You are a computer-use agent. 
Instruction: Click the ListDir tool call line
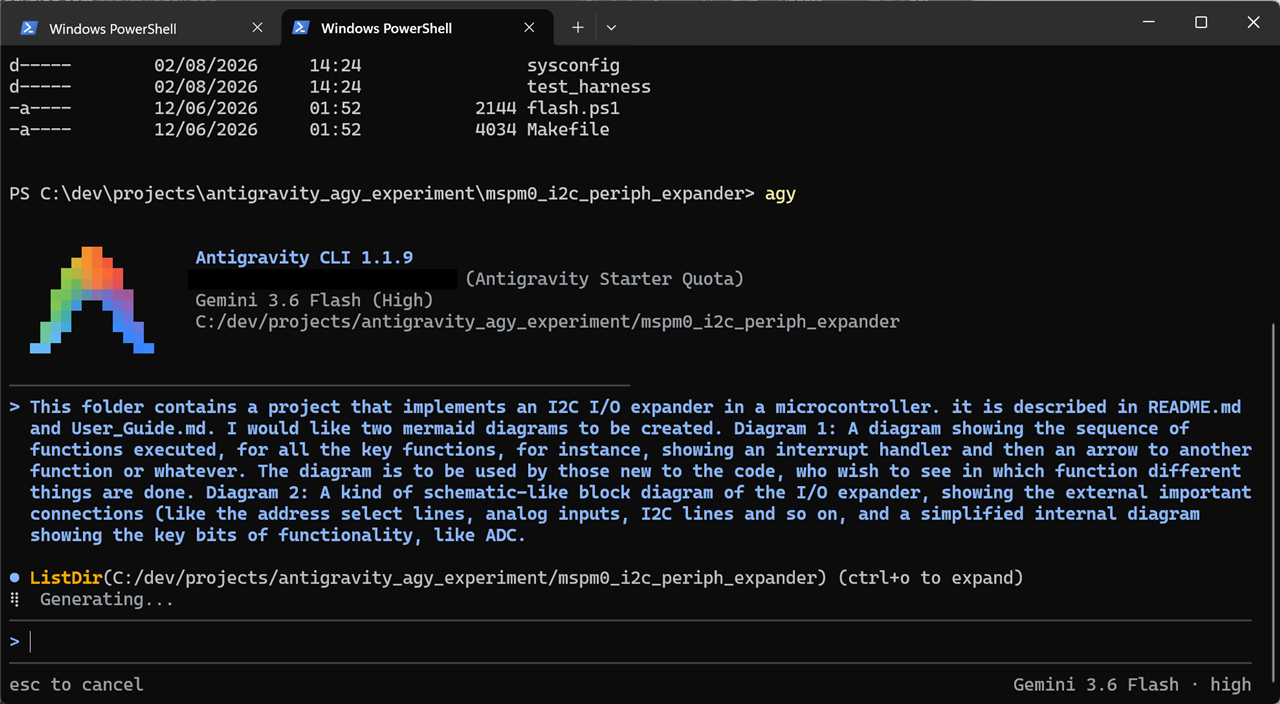[x=526, y=578]
